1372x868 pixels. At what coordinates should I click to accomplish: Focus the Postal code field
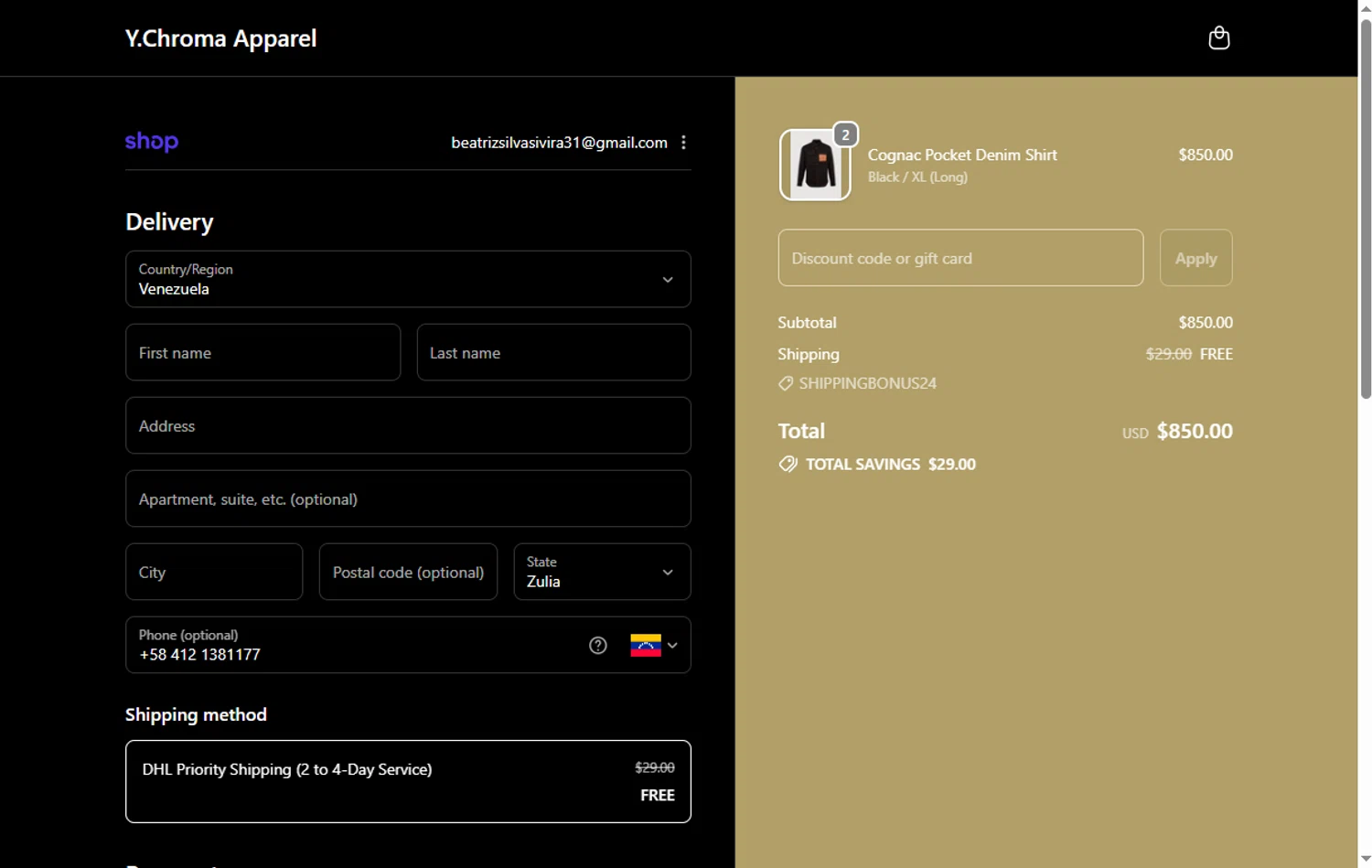click(408, 572)
